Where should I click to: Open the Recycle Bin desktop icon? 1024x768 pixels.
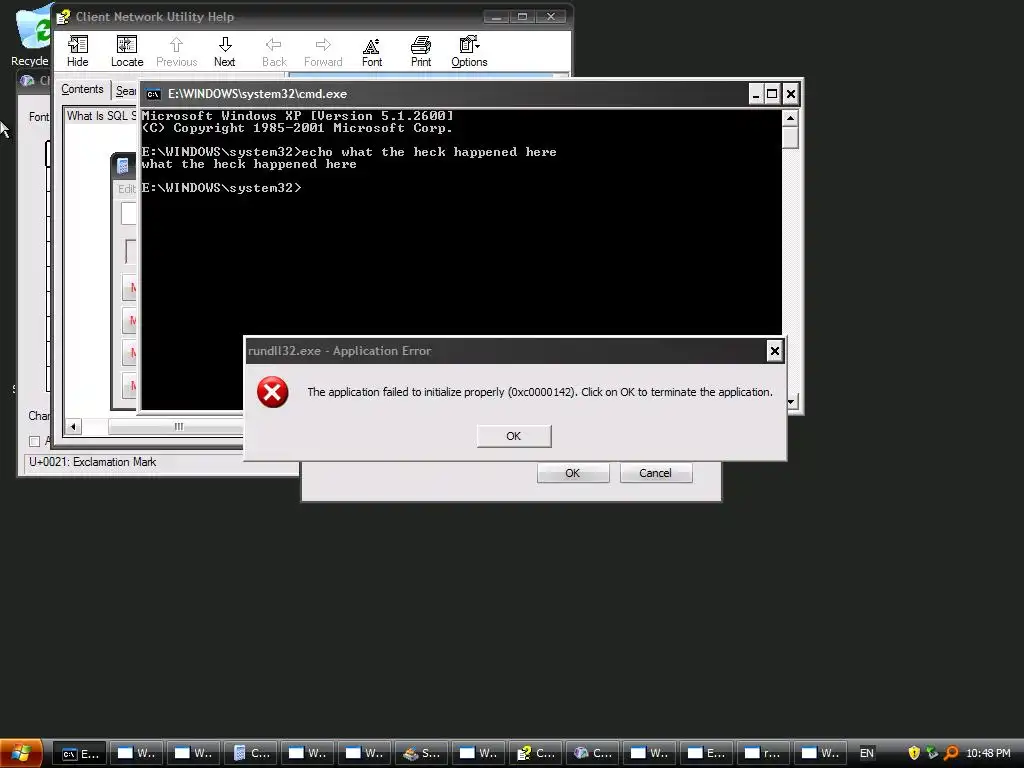[x=31, y=34]
